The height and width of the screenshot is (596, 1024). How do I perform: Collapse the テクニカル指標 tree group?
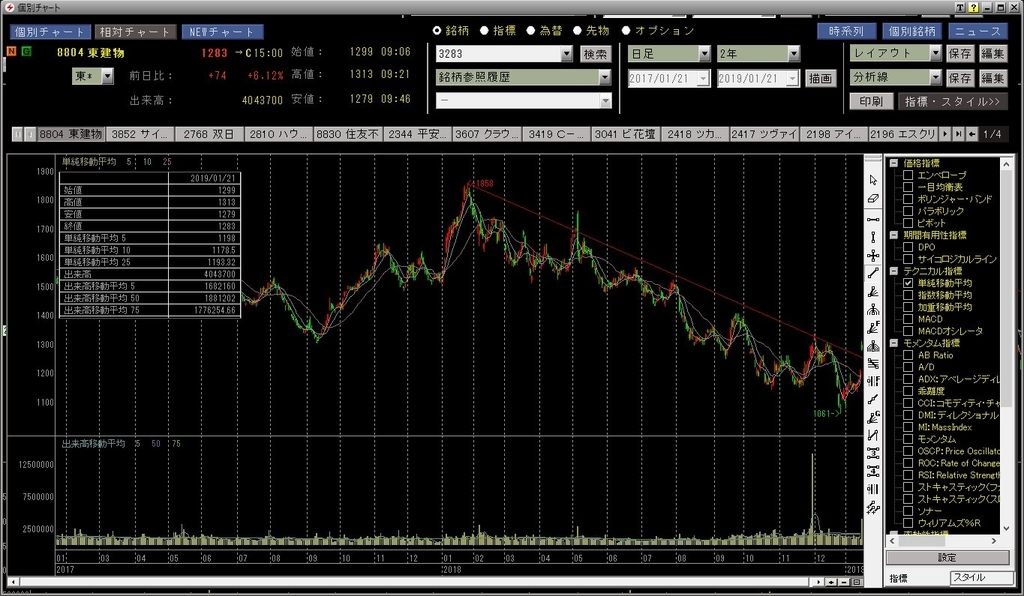[894, 271]
